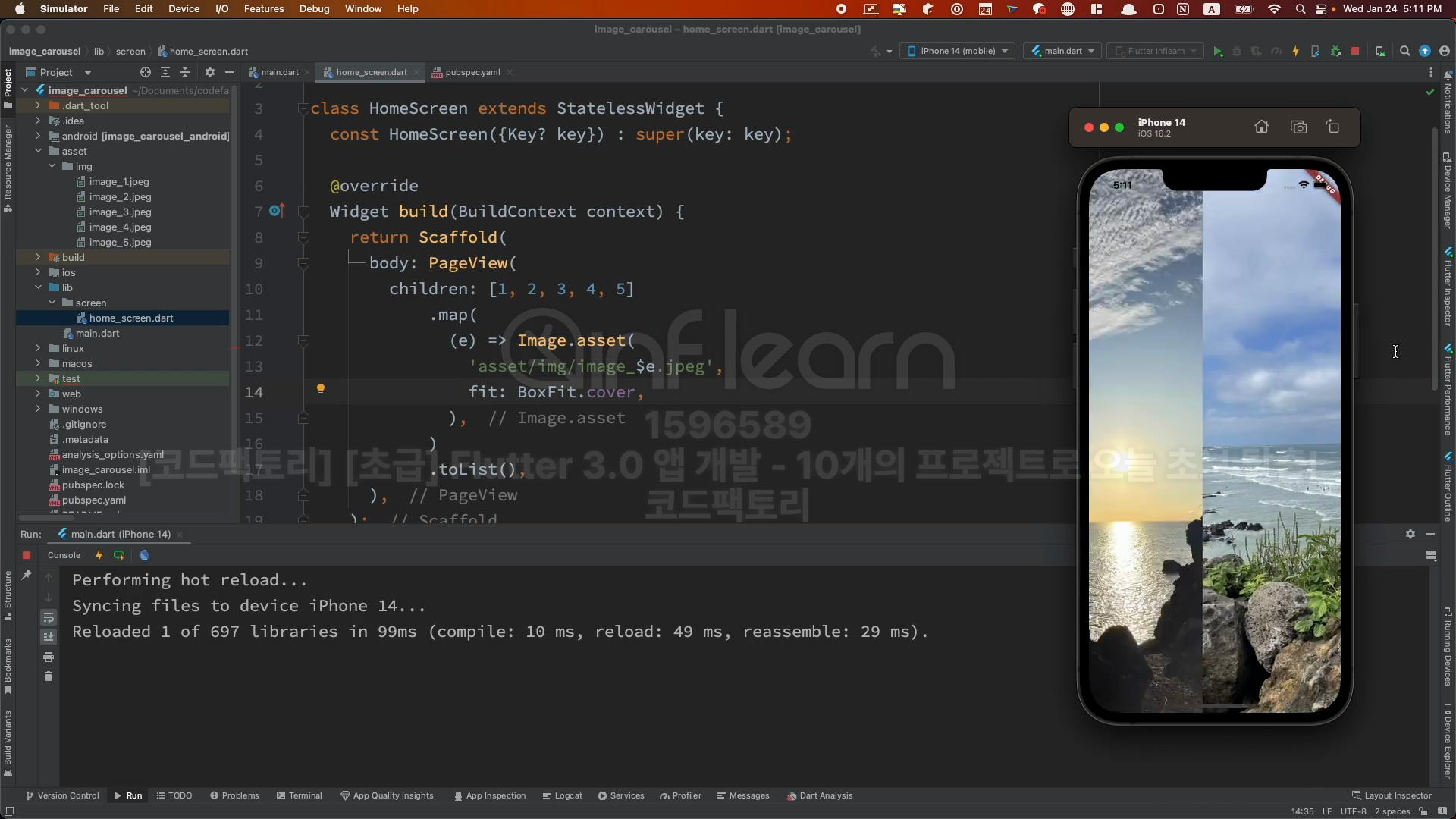Screen dimensions: 1456x819
Task: Switch to the pubspec.yaml editor tab
Action: tap(472, 73)
